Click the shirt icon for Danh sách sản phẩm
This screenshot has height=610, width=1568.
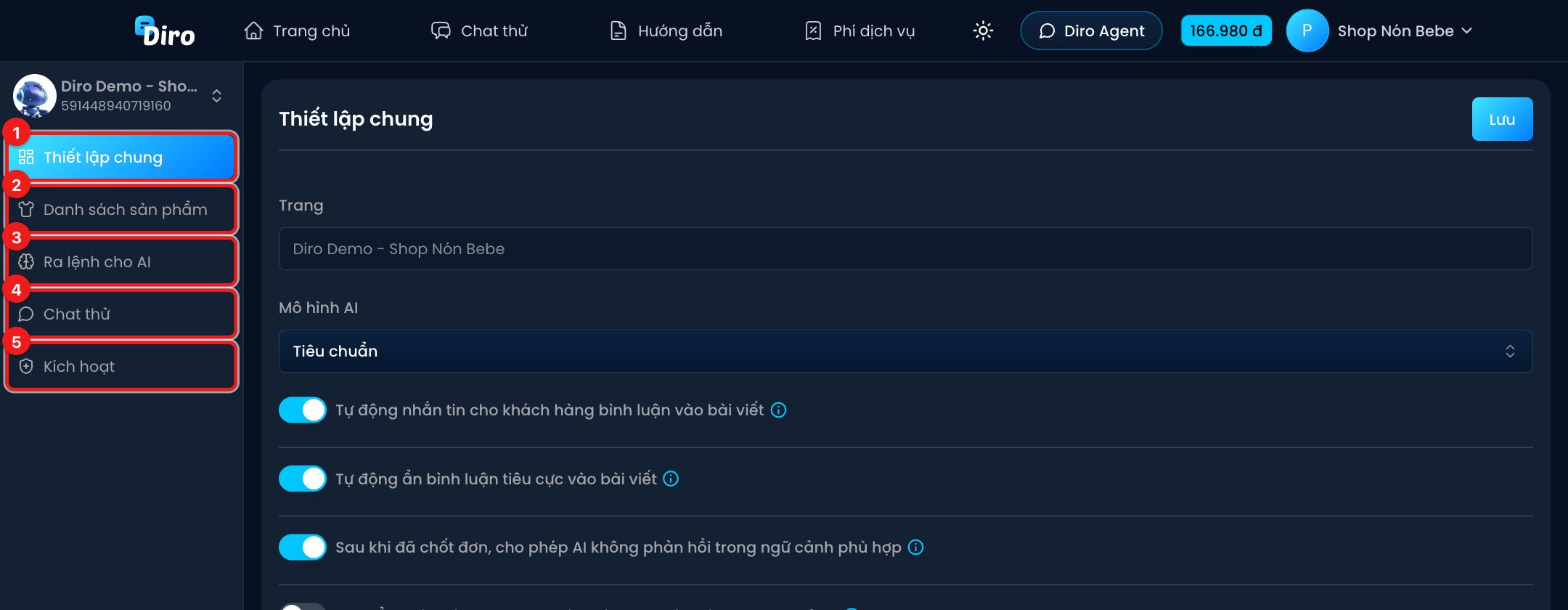click(26, 209)
